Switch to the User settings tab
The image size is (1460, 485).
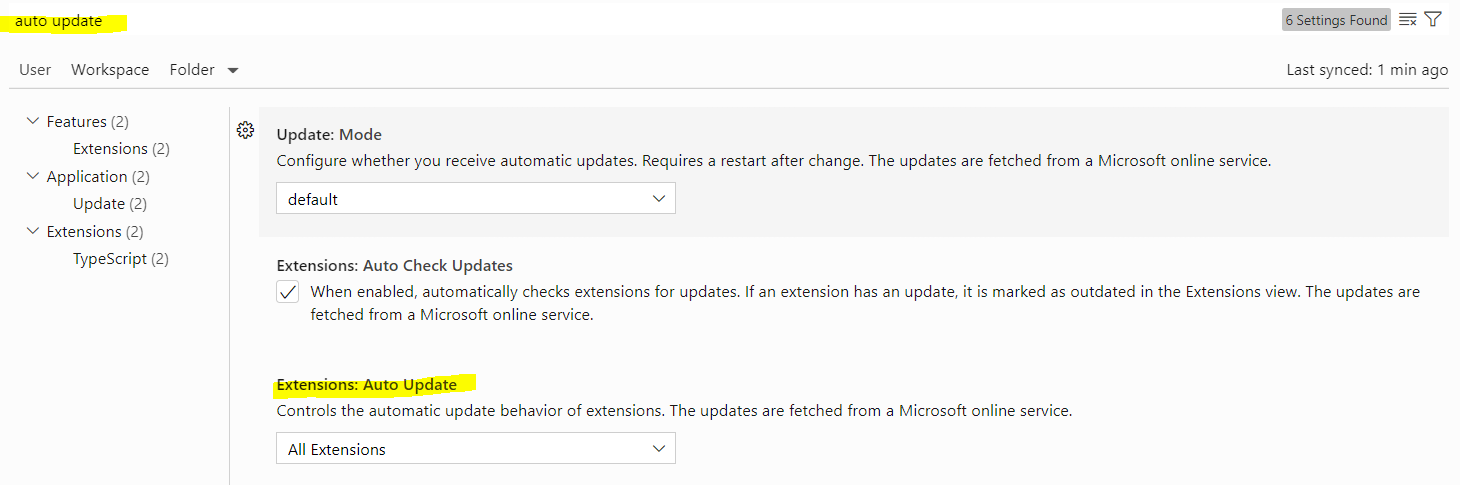click(x=35, y=70)
